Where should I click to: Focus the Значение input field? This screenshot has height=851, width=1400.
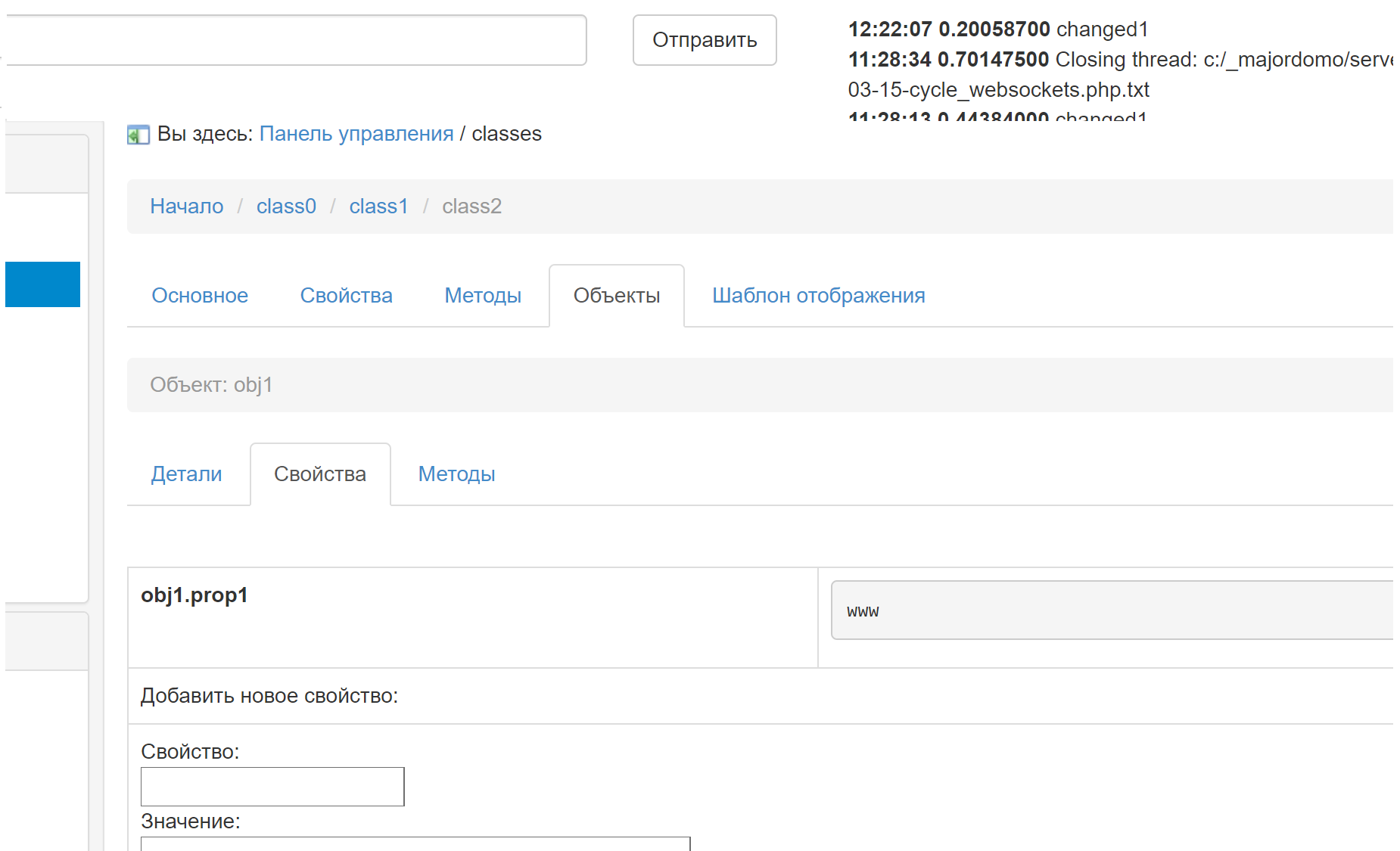(x=415, y=843)
